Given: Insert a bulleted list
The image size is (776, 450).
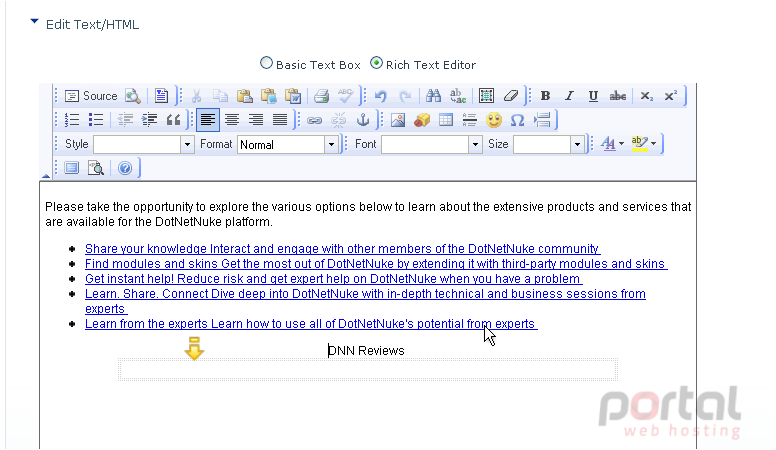Looking at the screenshot, I should tap(96, 120).
